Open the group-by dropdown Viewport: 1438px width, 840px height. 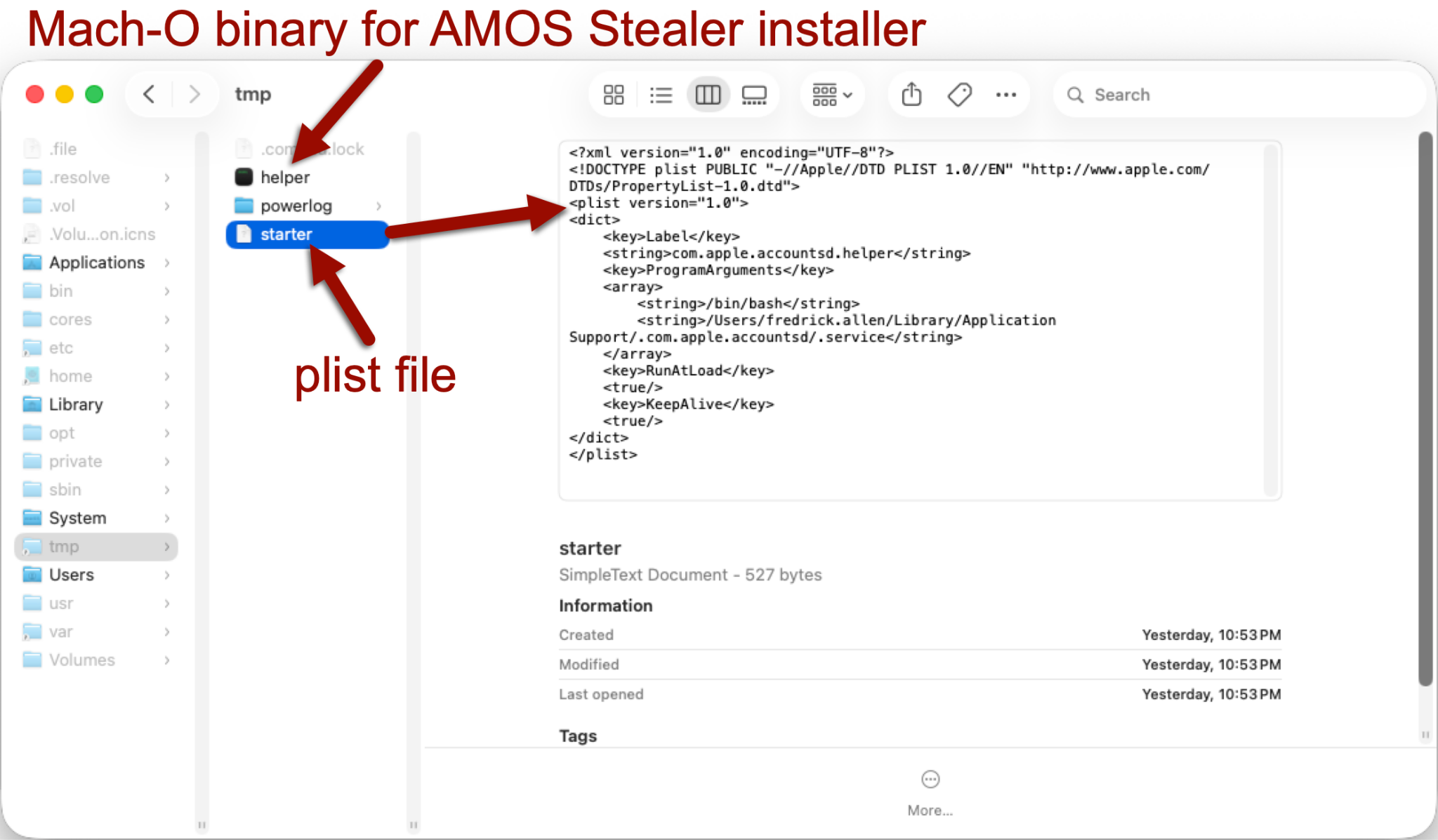832,95
